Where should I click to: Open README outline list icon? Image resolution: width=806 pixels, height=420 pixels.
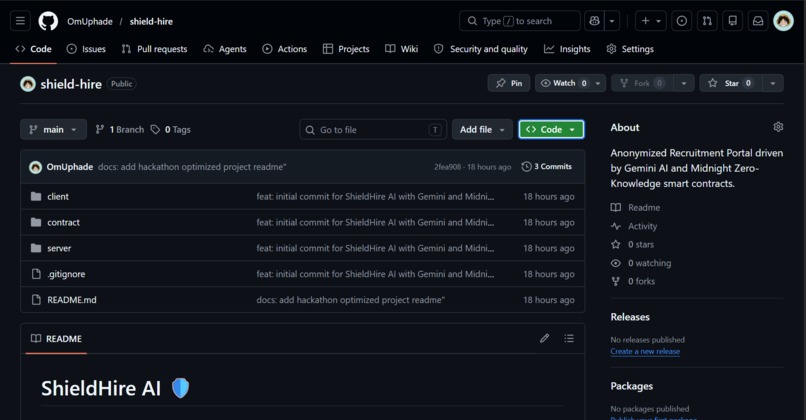click(569, 338)
